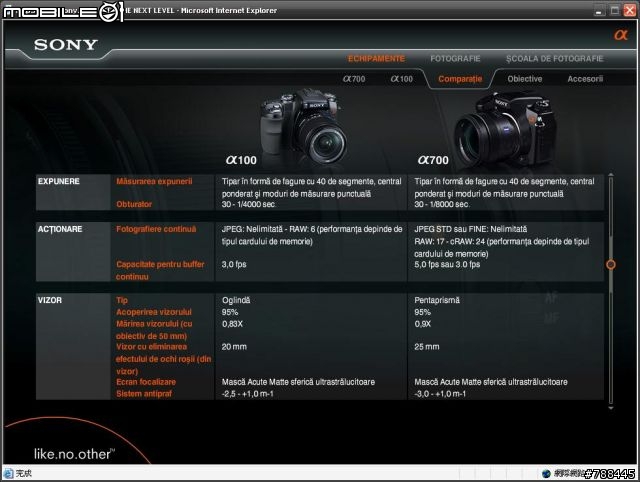Image resolution: width=640 pixels, height=482 pixels.
Task: Switch to the α700 tab
Action: pos(354,79)
